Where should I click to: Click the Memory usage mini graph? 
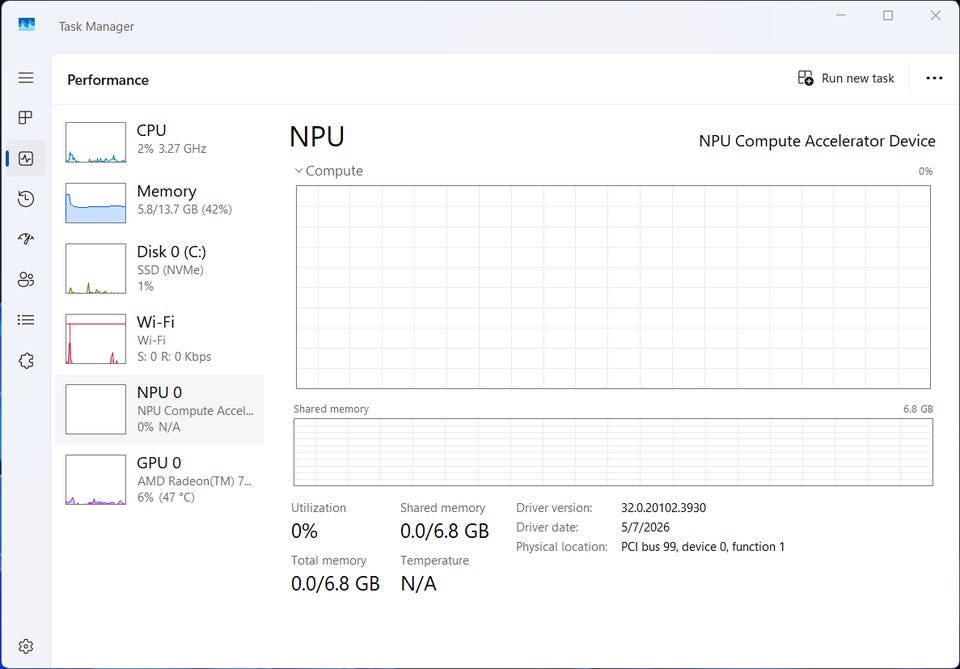click(x=96, y=203)
